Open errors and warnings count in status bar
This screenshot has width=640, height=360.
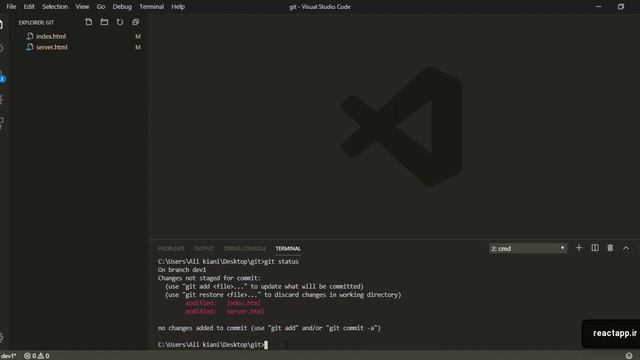click(37, 356)
